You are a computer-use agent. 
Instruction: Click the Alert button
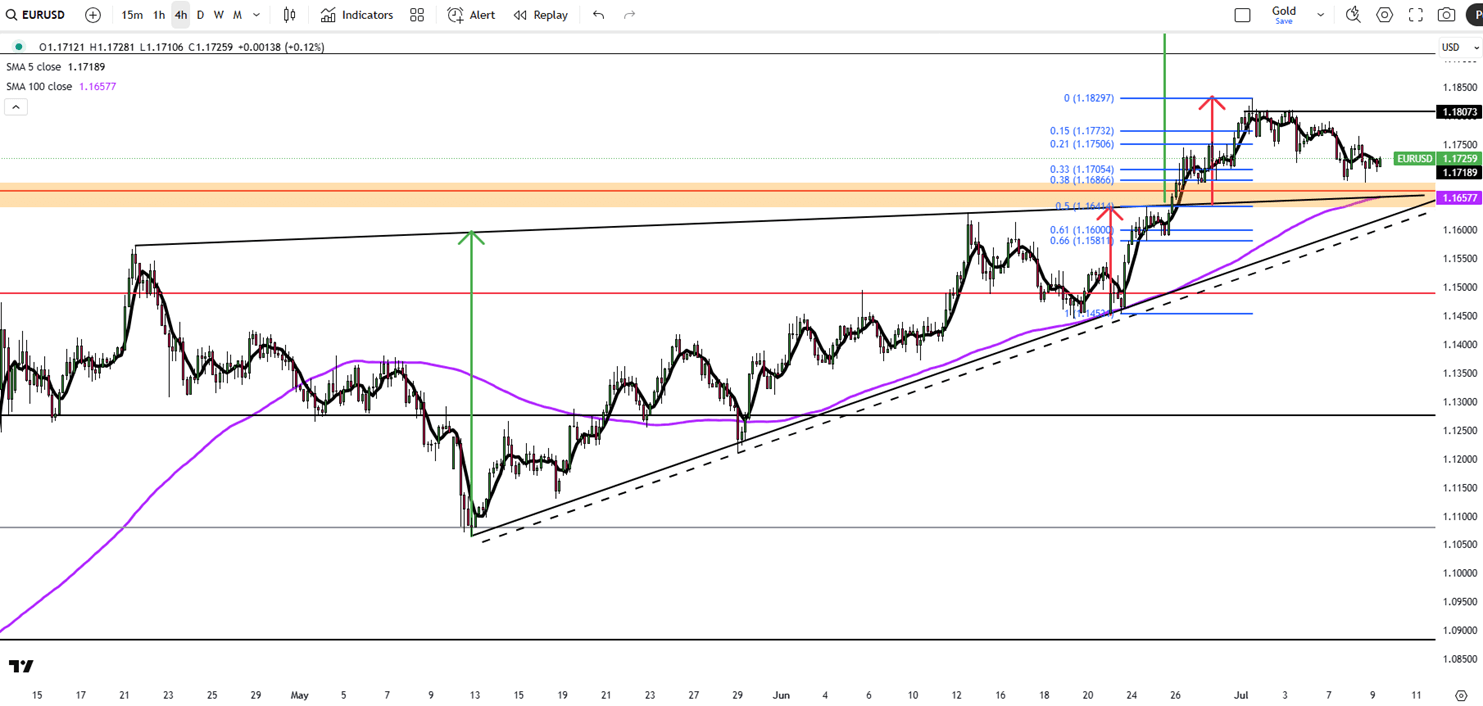pos(471,15)
